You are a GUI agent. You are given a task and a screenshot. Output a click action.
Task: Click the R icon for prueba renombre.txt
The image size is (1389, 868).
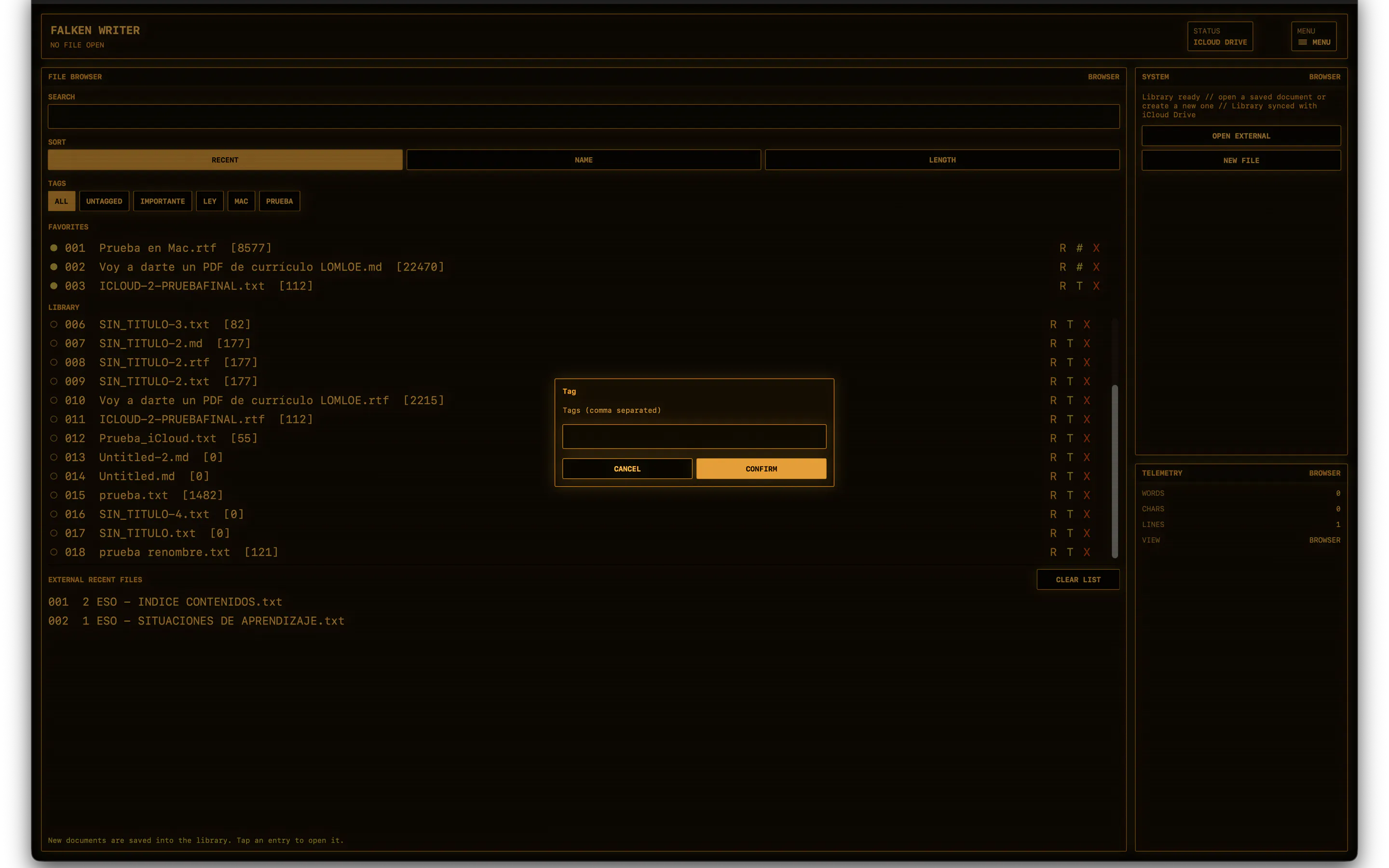tap(1053, 552)
